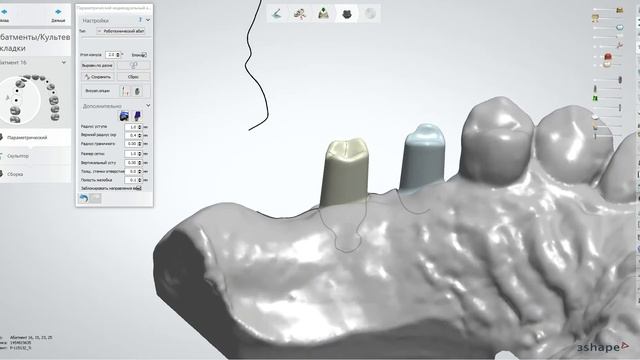640x360 pixels.
Task: Collapse the Настройки section chevron
Action: pos(148,20)
